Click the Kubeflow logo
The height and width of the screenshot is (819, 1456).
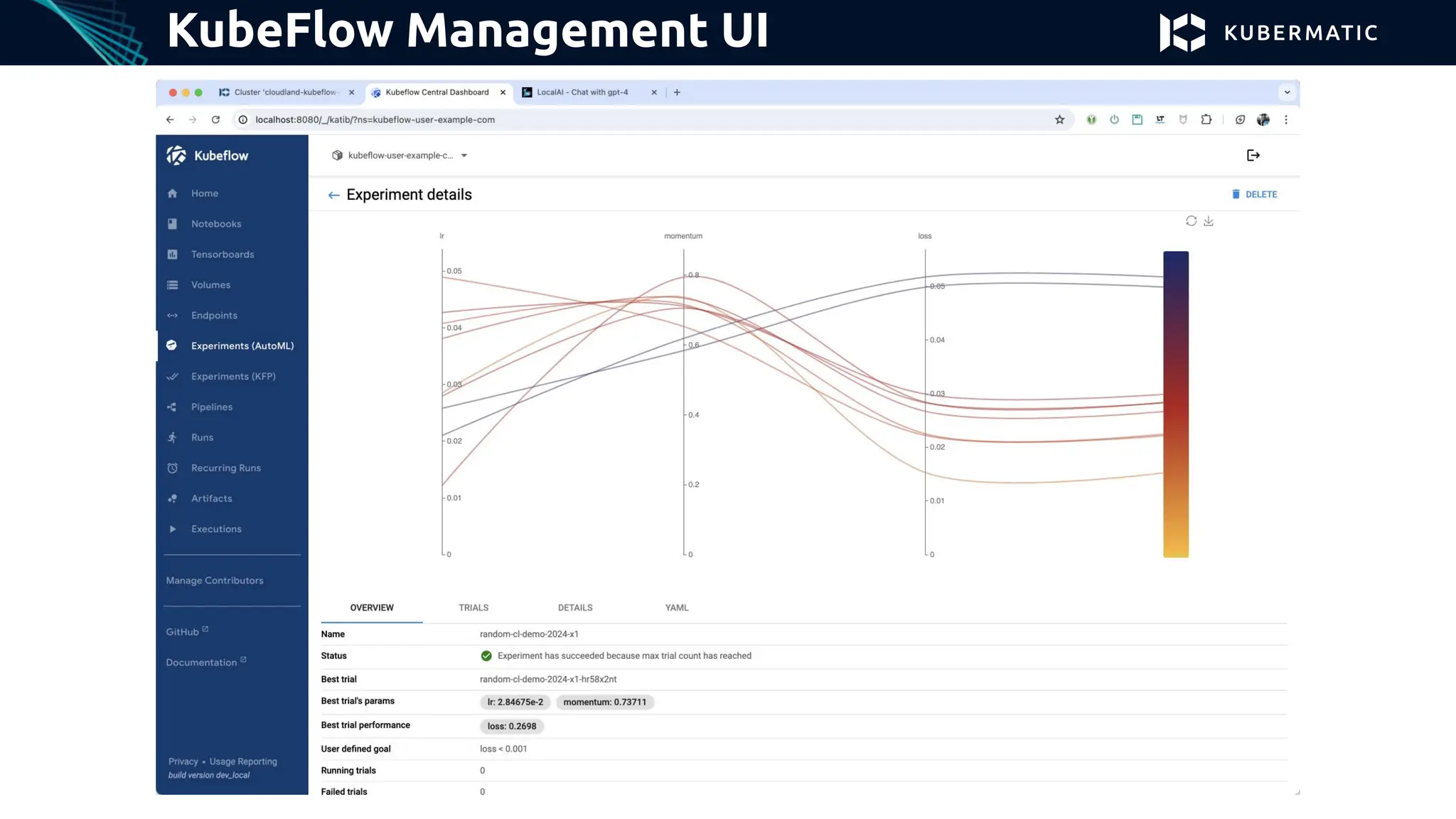(x=207, y=156)
